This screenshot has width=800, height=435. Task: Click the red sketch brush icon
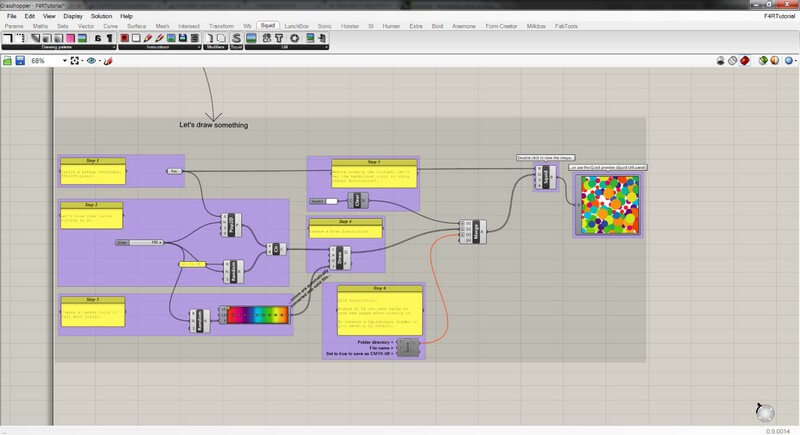point(107,61)
